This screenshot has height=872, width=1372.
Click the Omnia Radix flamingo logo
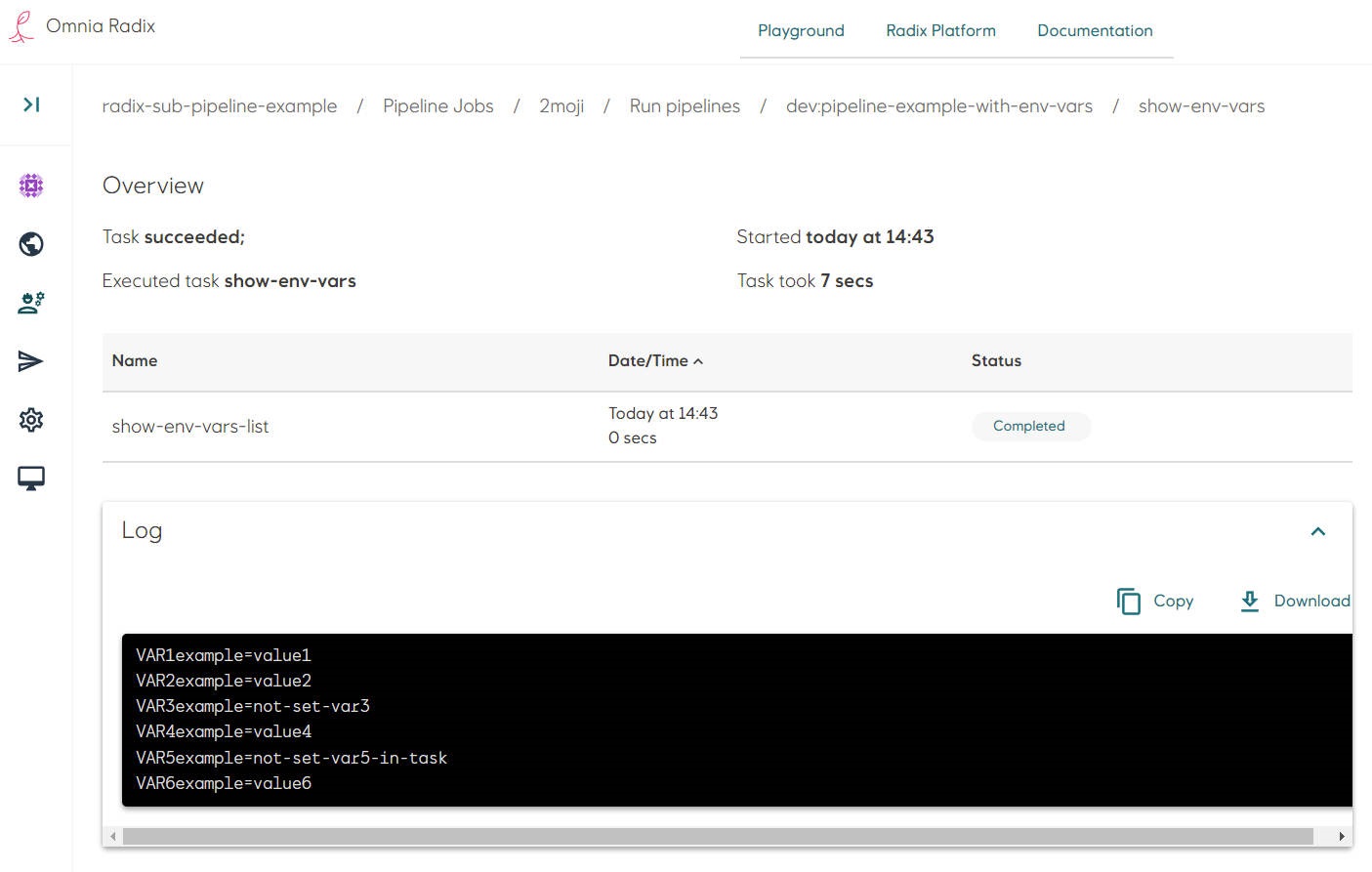(20, 26)
